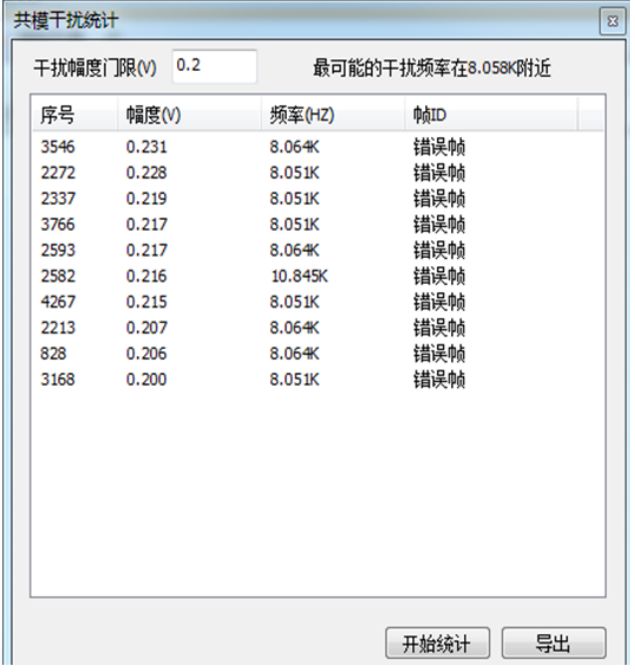Click amplitude value 0.219

146,198
